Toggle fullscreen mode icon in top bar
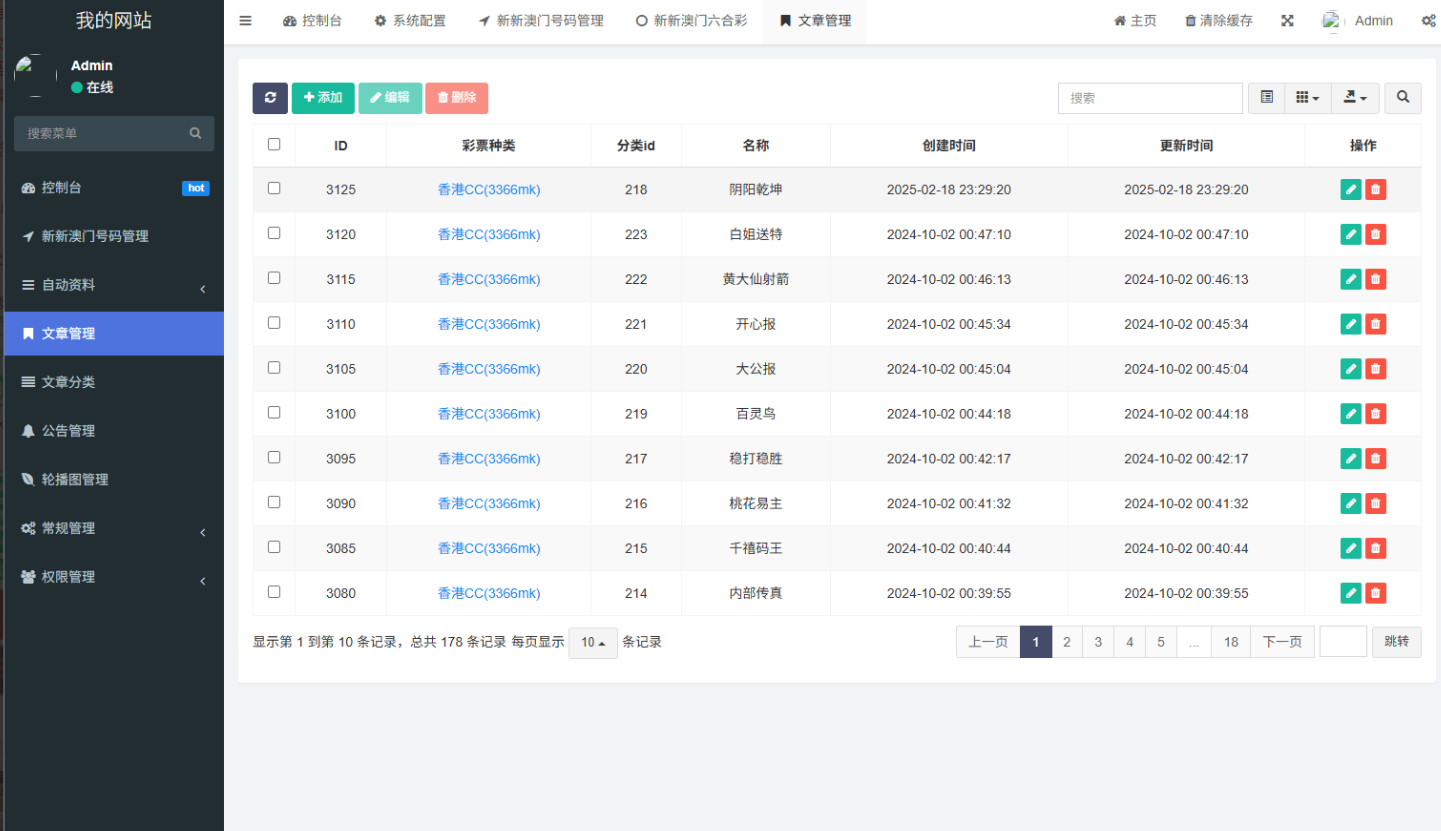The height and width of the screenshot is (831, 1441). (1288, 21)
